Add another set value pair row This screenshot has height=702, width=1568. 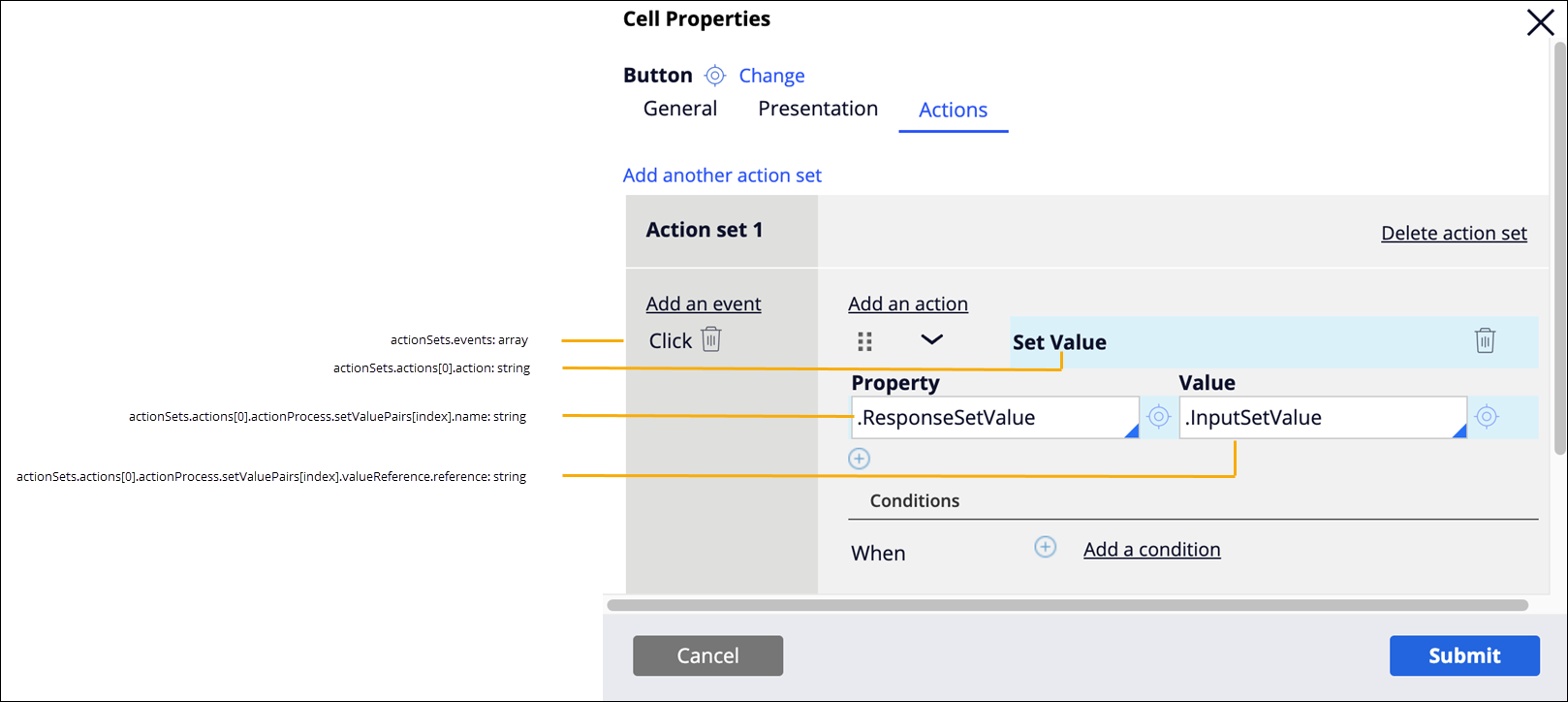pos(860,459)
